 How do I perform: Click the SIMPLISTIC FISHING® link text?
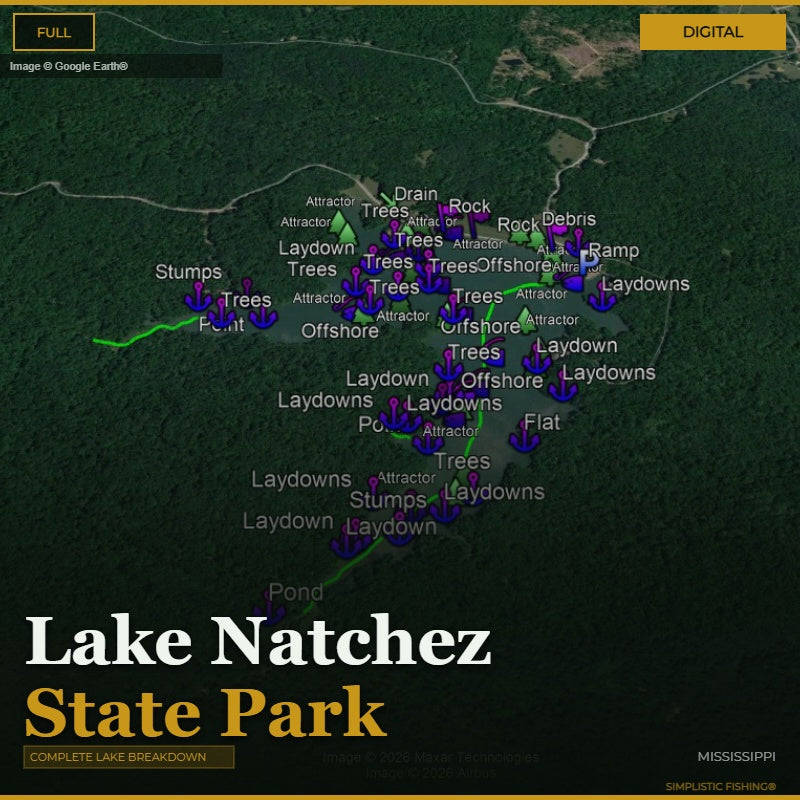(x=720, y=786)
